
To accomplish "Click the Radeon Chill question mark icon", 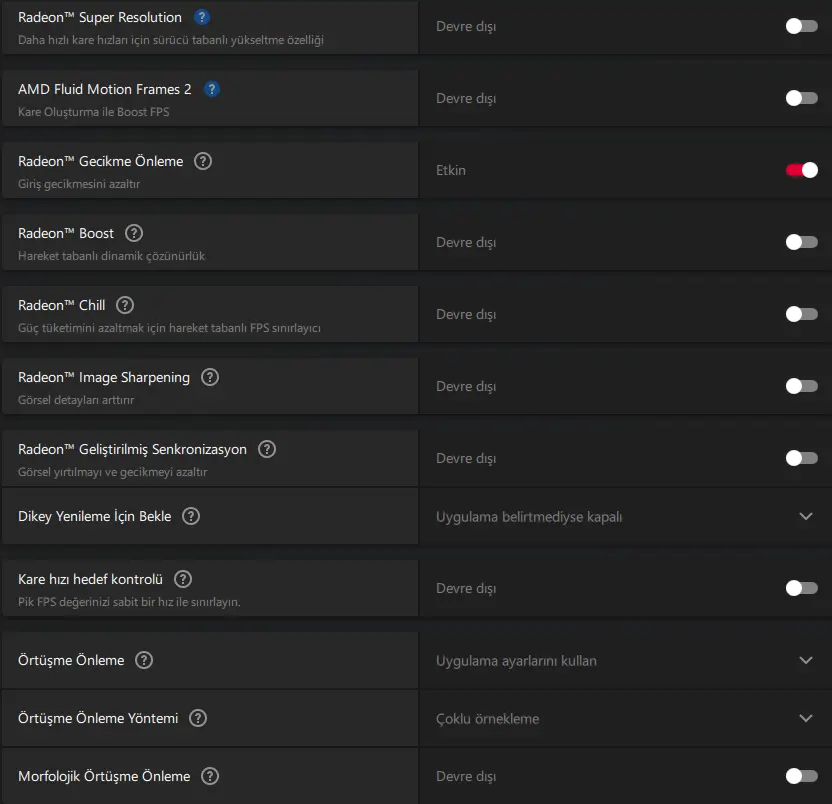I will pyautogui.click(x=125, y=306).
